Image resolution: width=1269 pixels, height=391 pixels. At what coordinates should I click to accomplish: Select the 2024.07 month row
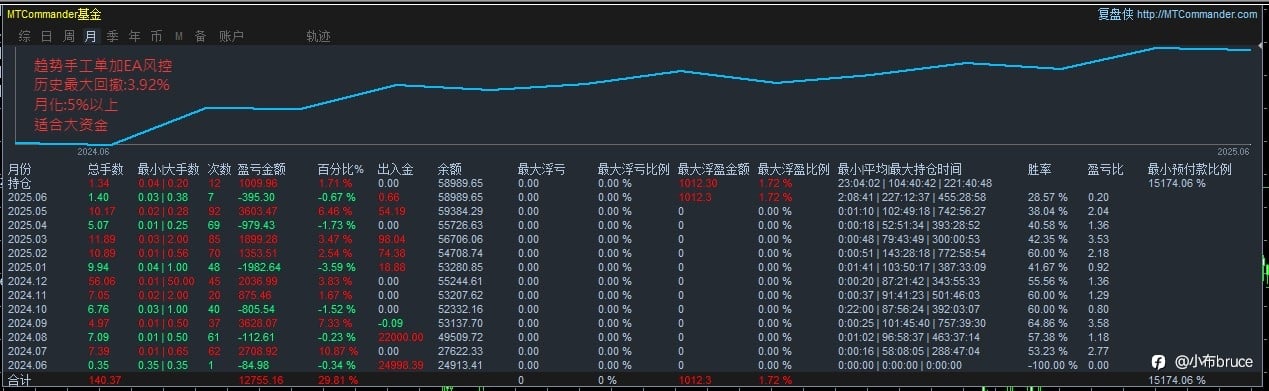634,352
